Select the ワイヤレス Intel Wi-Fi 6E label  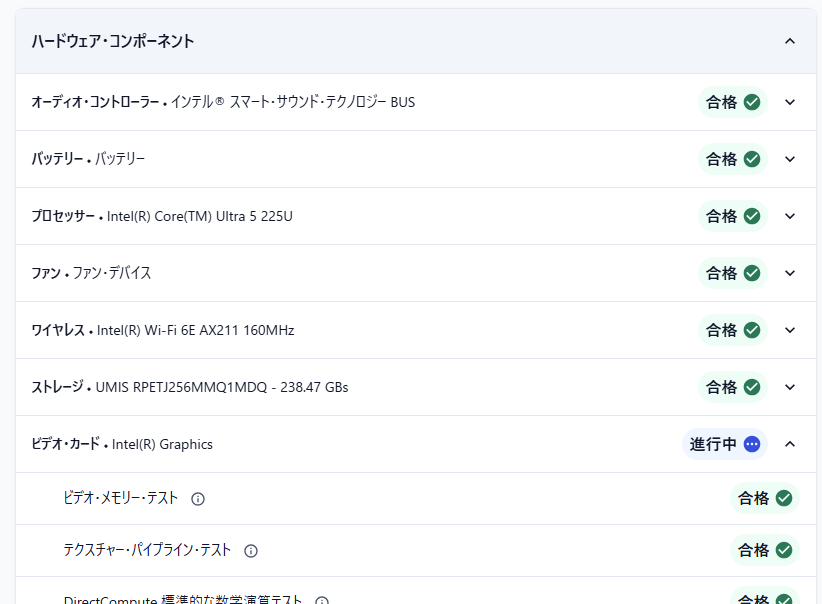195,330
